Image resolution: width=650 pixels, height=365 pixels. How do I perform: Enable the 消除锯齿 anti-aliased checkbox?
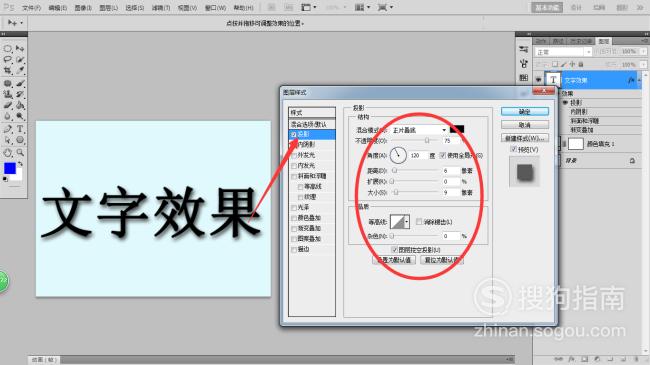pos(419,222)
